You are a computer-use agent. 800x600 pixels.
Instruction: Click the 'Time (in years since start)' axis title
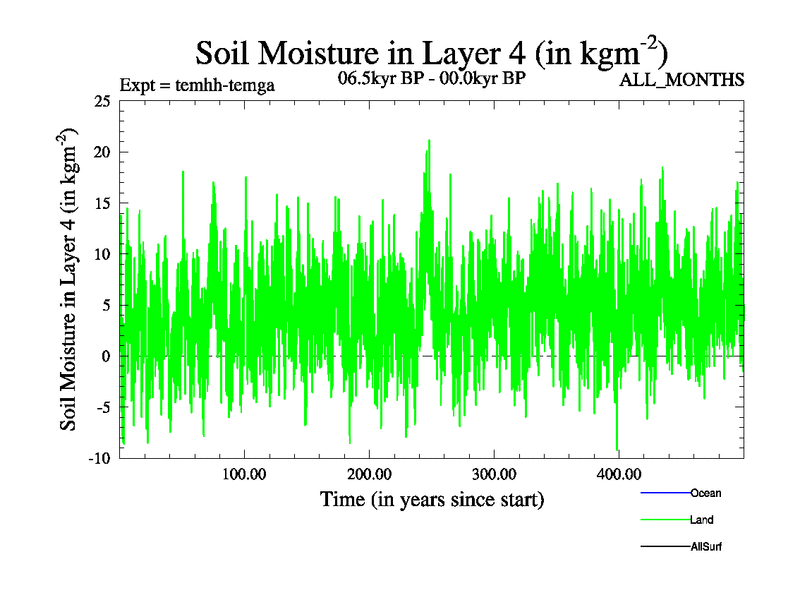(432, 498)
